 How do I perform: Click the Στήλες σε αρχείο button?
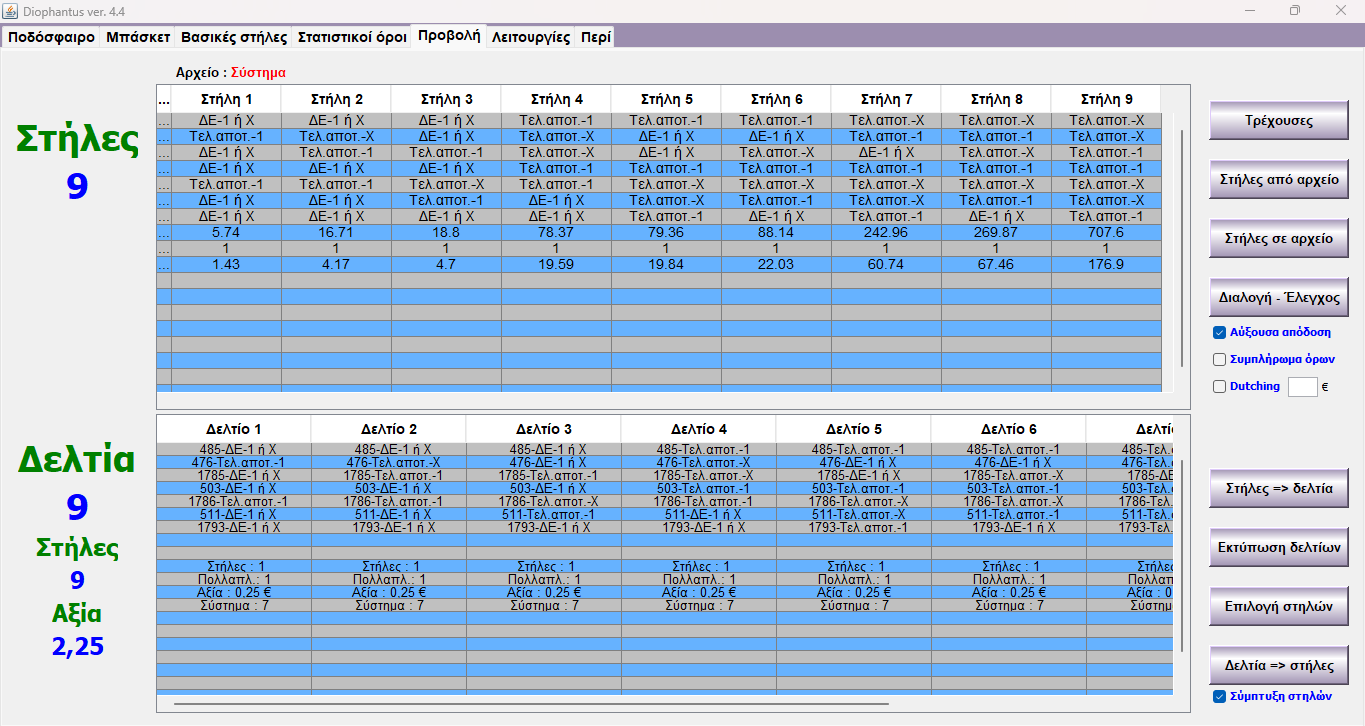(x=1279, y=239)
